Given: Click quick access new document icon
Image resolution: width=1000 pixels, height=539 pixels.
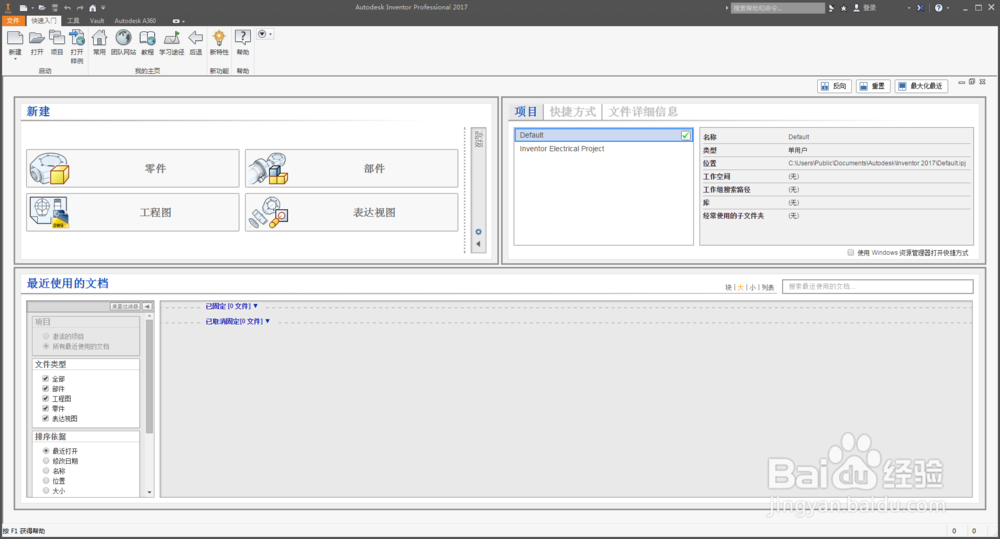Looking at the screenshot, I should coord(23,8).
